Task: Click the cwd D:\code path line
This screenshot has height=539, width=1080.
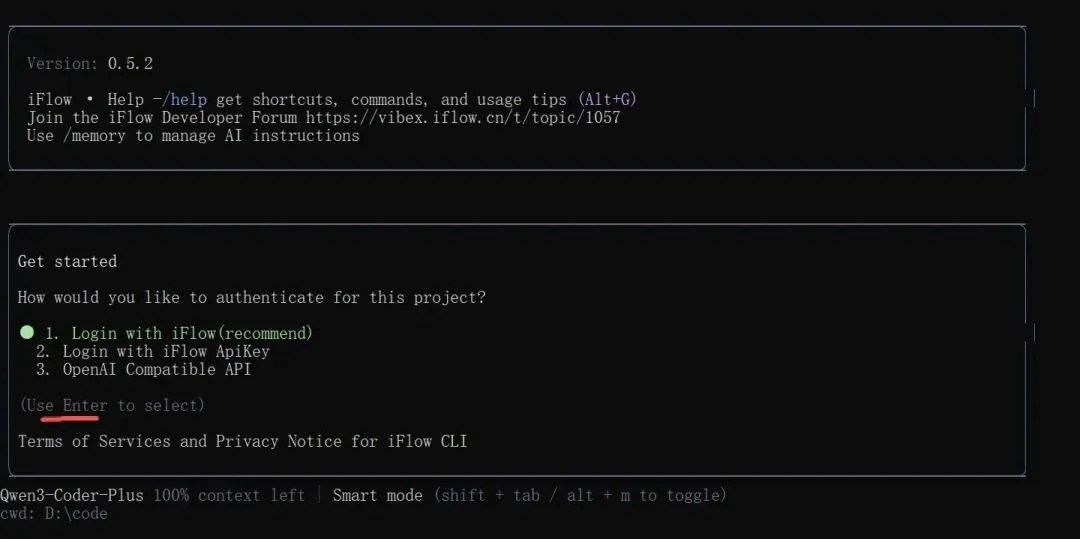Action: pos(54,513)
